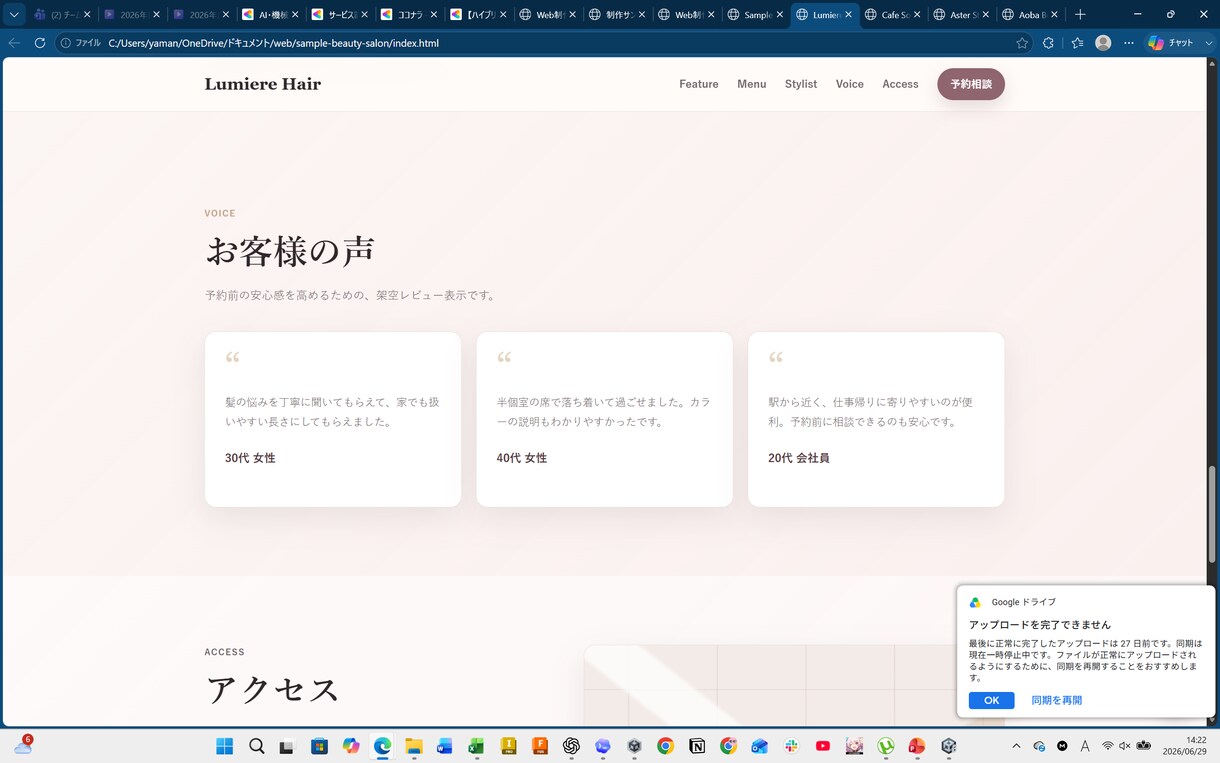Viewport: 1220px width, 763px height.
Task: Open Google Chrome from taskbar
Action: point(666,746)
